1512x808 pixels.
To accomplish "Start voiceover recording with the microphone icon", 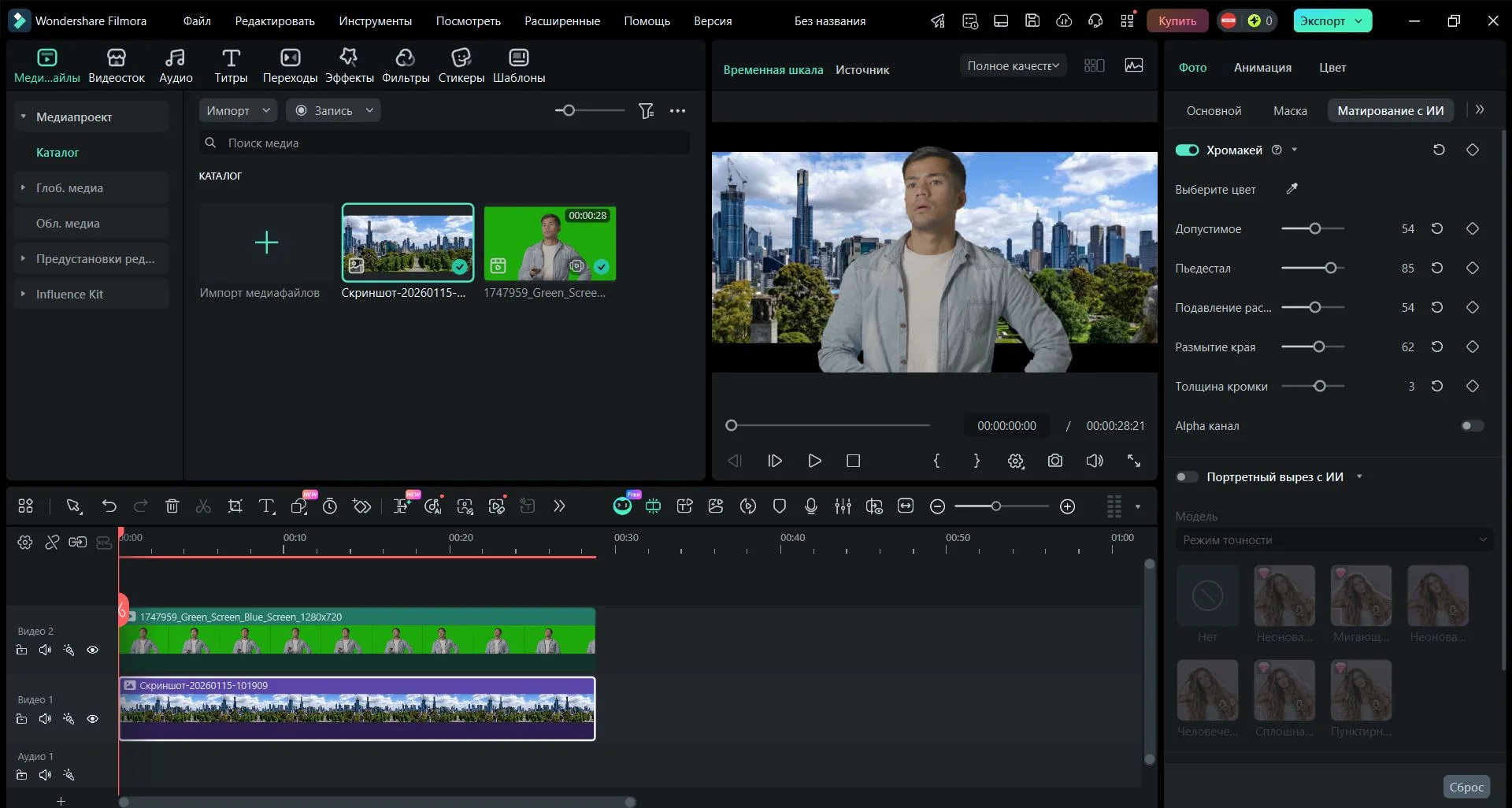I will coord(811,506).
